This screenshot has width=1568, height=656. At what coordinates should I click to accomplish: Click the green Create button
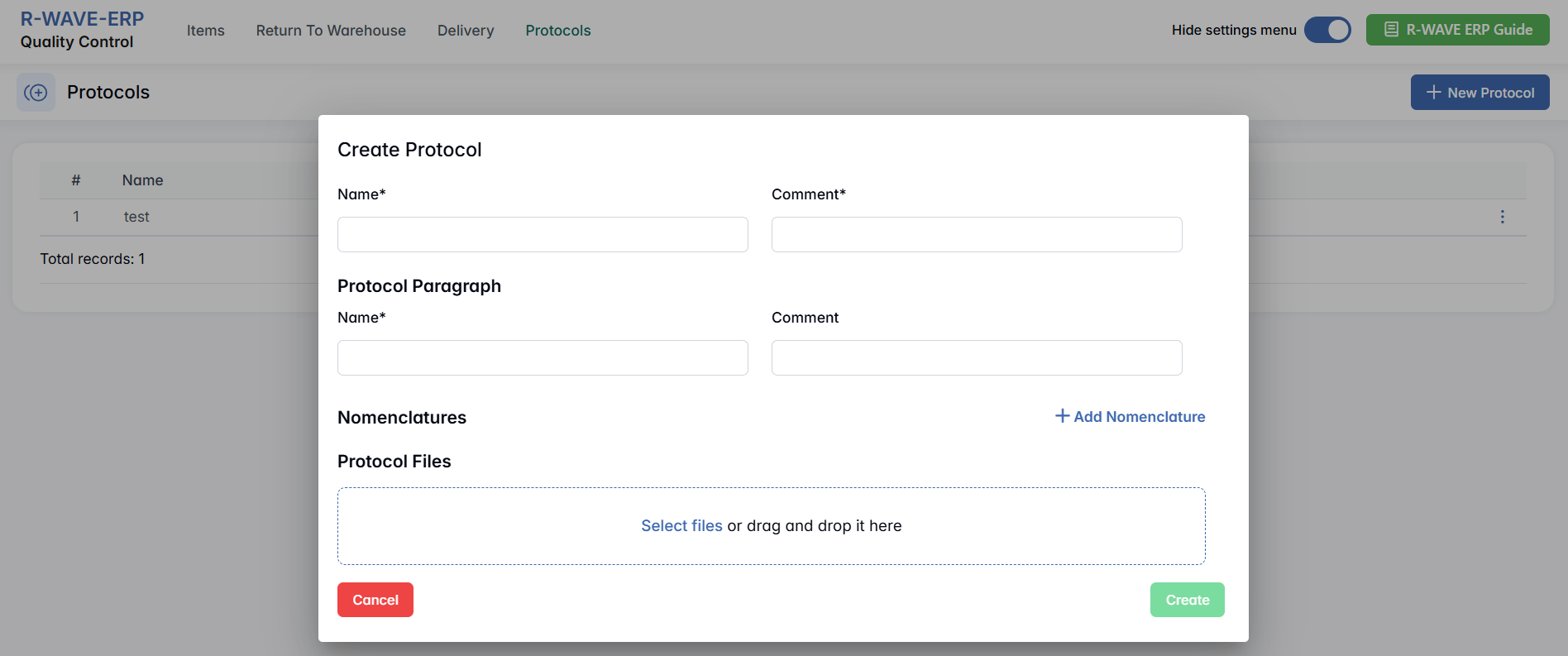click(x=1188, y=600)
